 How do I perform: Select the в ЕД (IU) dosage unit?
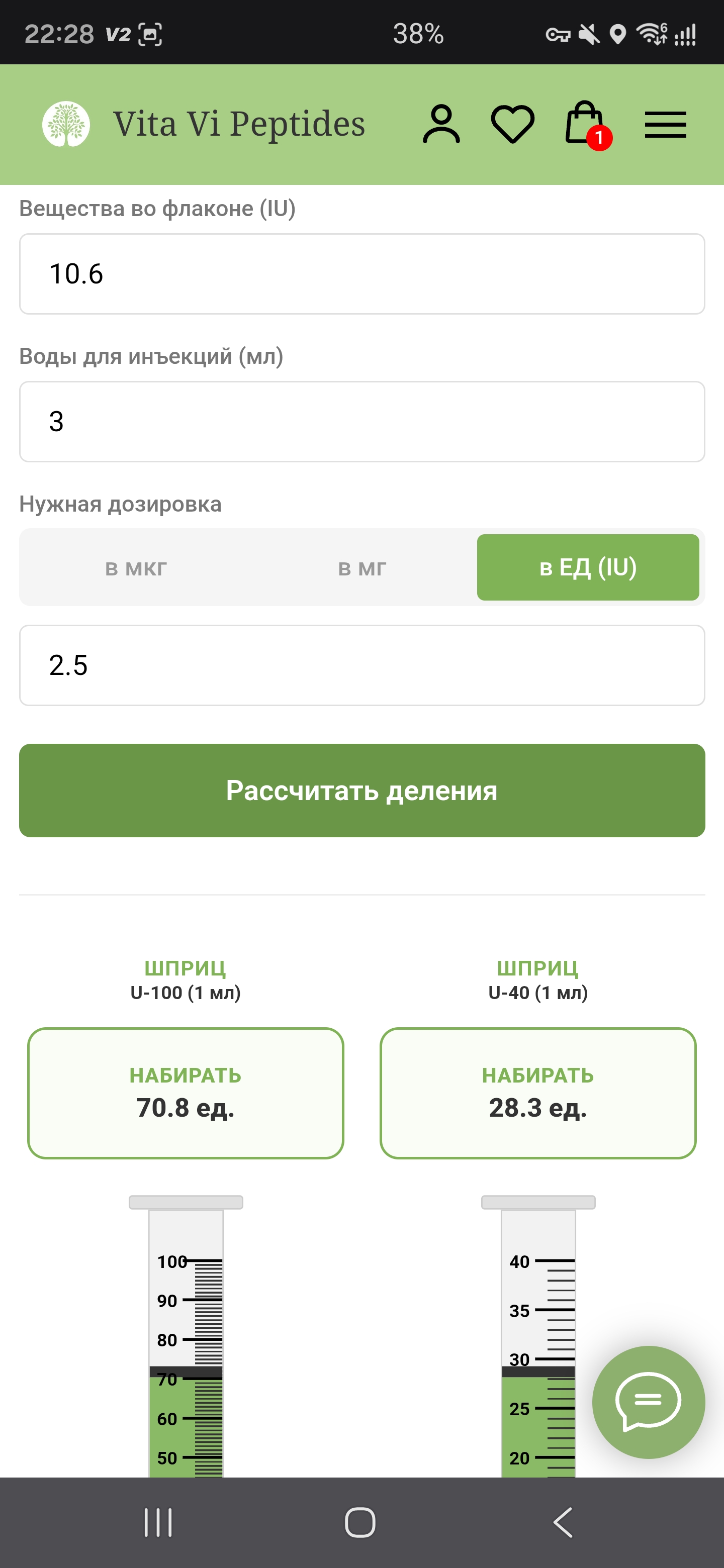[588, 567]
